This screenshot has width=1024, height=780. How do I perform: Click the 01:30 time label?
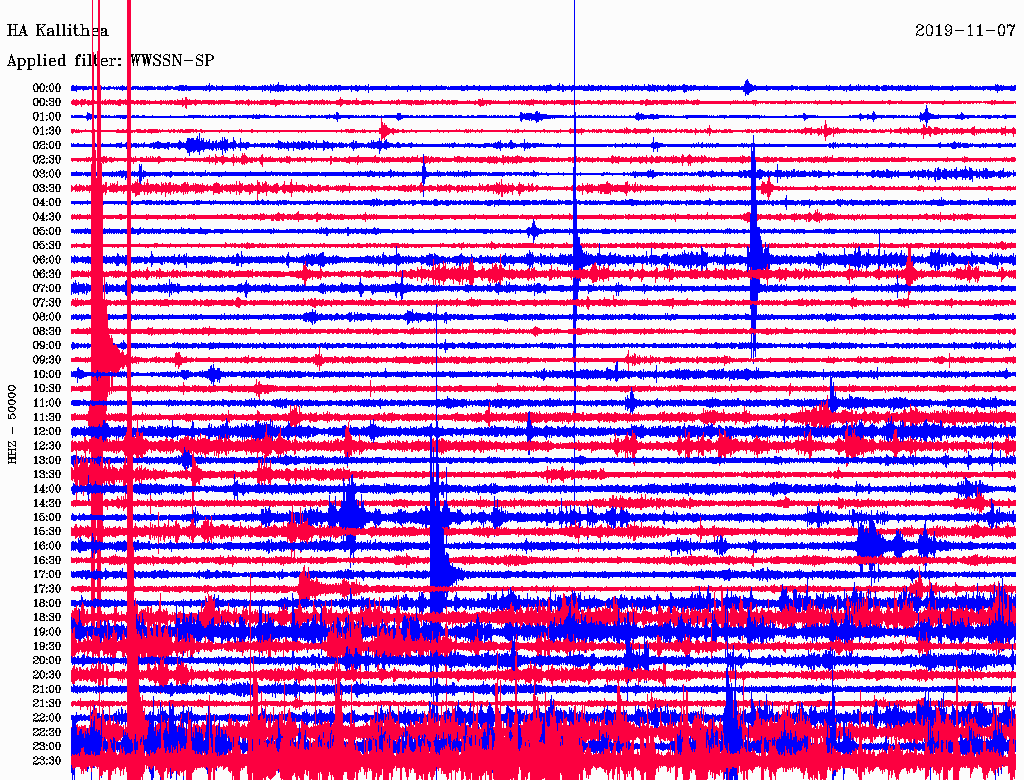coord(47,131)
